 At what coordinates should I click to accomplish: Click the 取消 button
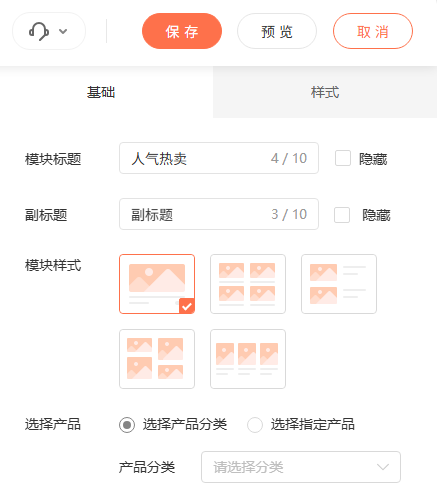[373, 31]
